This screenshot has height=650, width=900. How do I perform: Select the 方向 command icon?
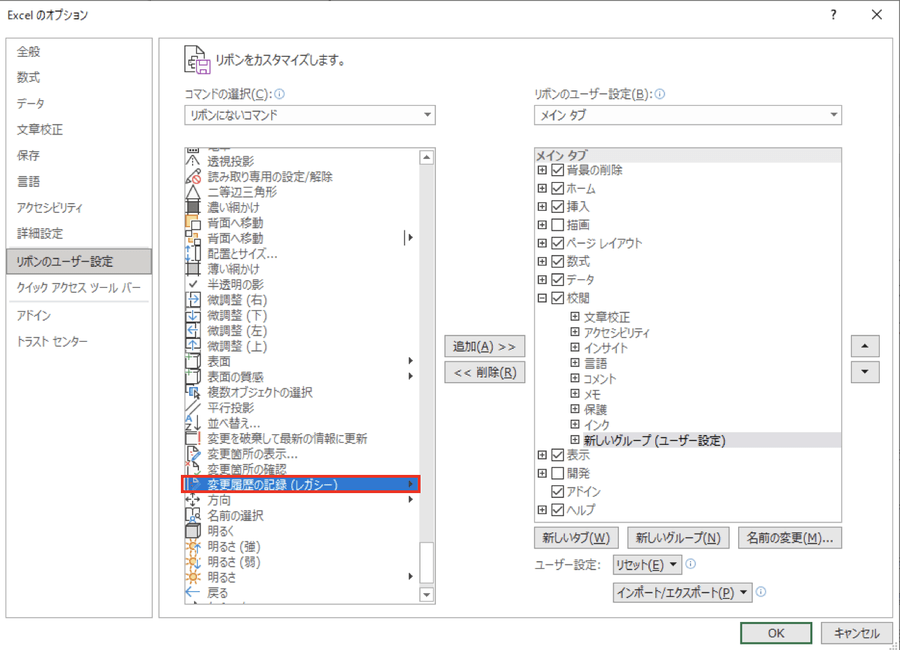coord(193,500)
